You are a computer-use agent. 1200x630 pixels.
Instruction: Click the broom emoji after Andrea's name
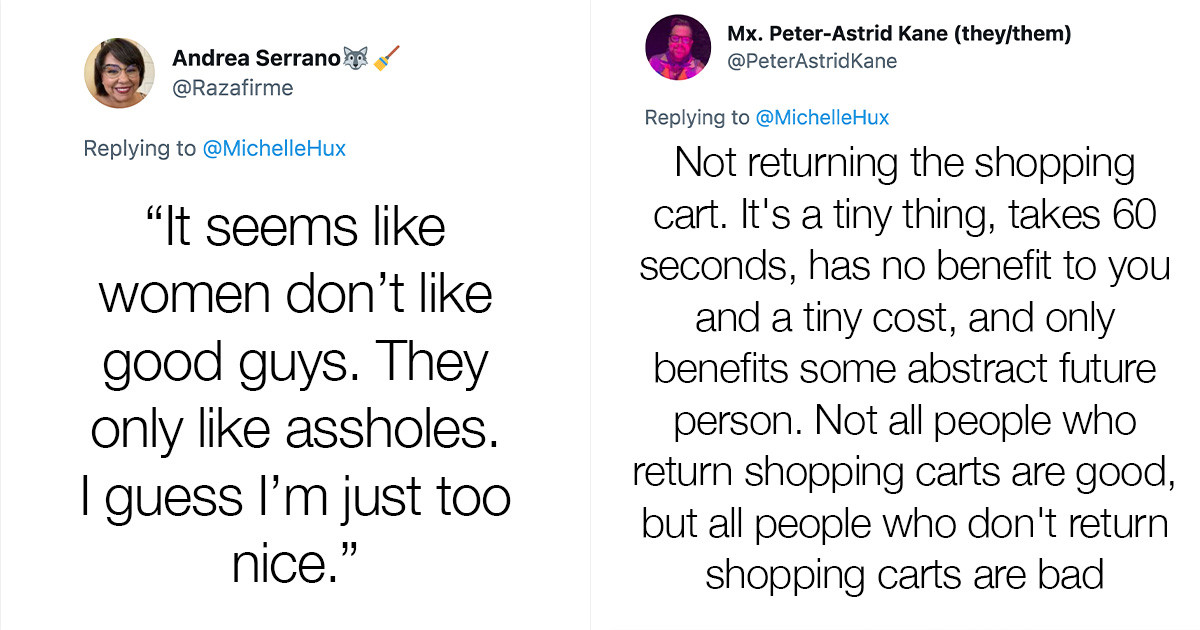385,58
